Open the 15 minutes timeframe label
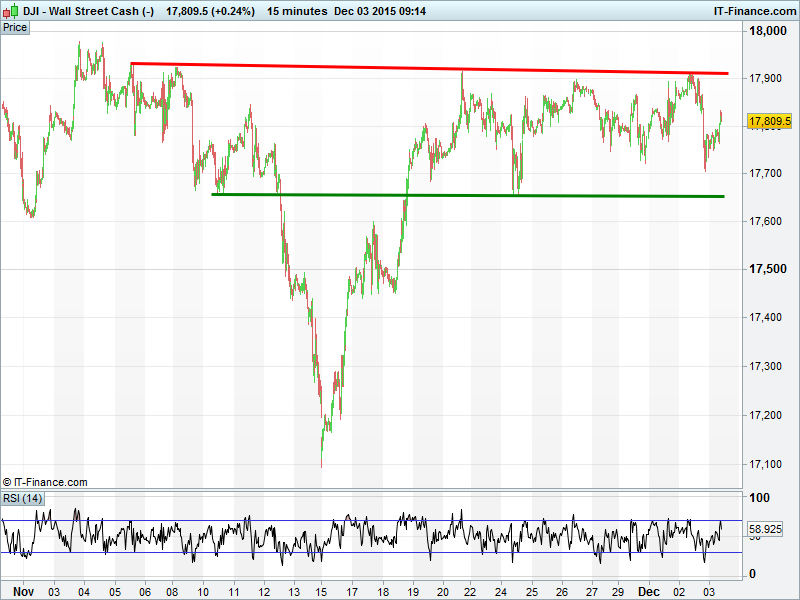This screenshot has height=600, width=800. pos(297,11)
